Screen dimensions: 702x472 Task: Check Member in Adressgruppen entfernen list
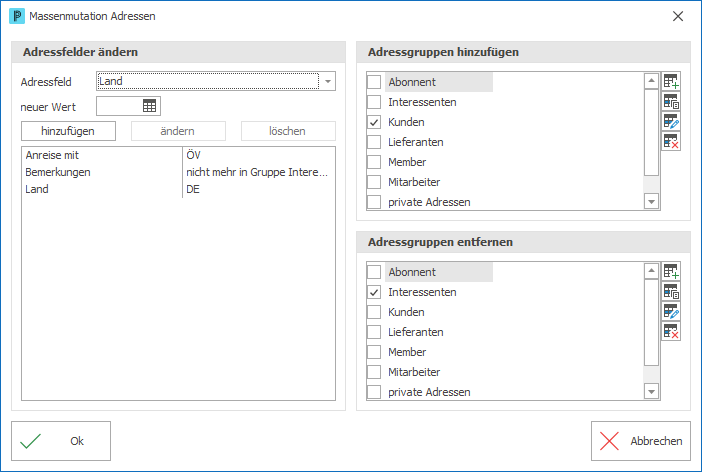tap(374, 352)
